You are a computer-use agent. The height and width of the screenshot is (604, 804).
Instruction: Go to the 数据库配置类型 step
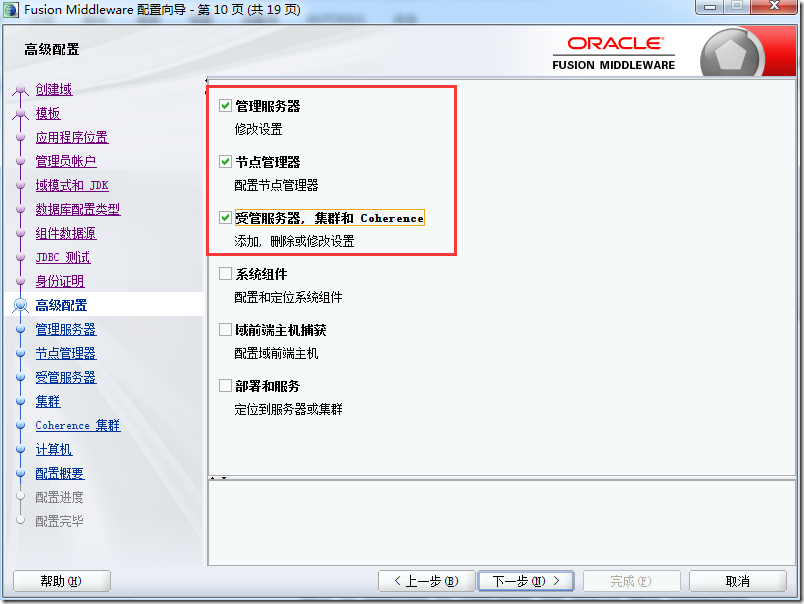(x=78, y=210)
